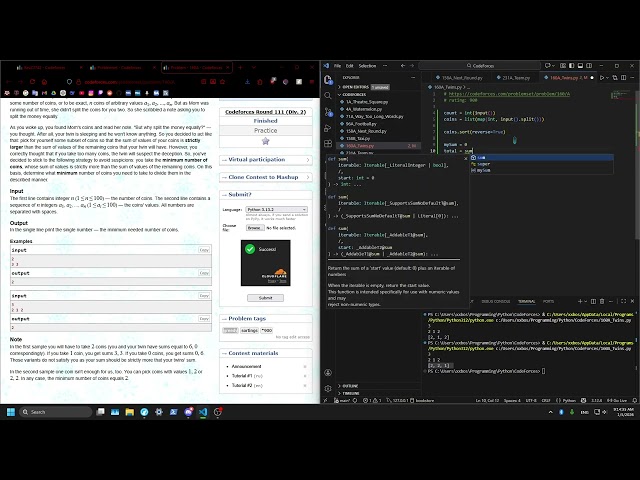Viewport: 640px width, 480px height.
Task: Check the Cloudflare Success verification box
Action: tap(250, 249)
